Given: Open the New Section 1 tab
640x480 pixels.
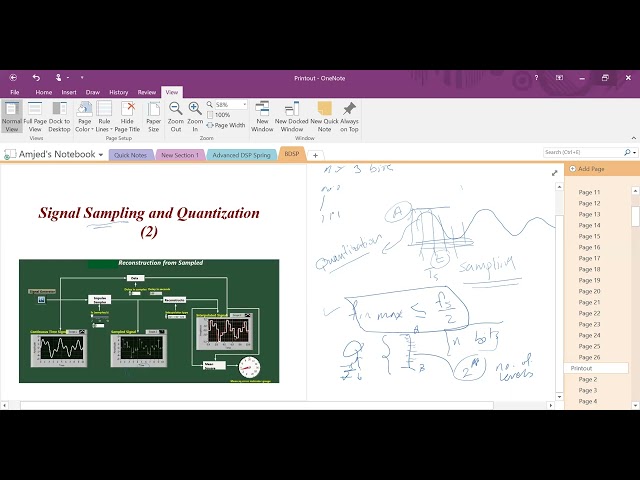Looking at the screenshot, I should point(180,155).
